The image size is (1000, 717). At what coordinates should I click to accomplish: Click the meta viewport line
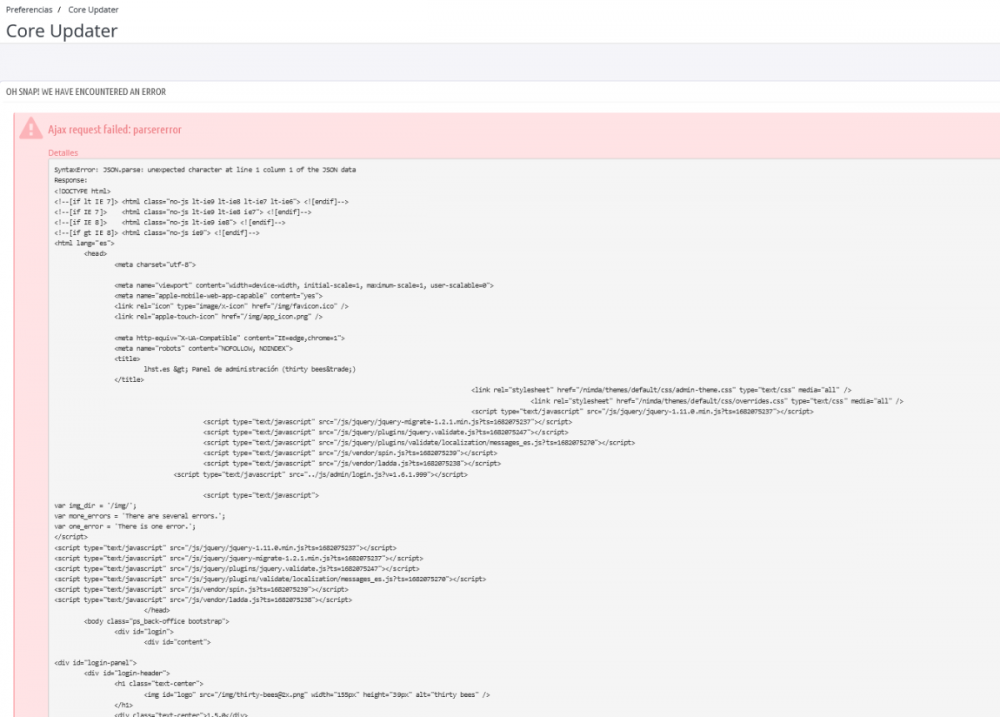click(304, 285)
